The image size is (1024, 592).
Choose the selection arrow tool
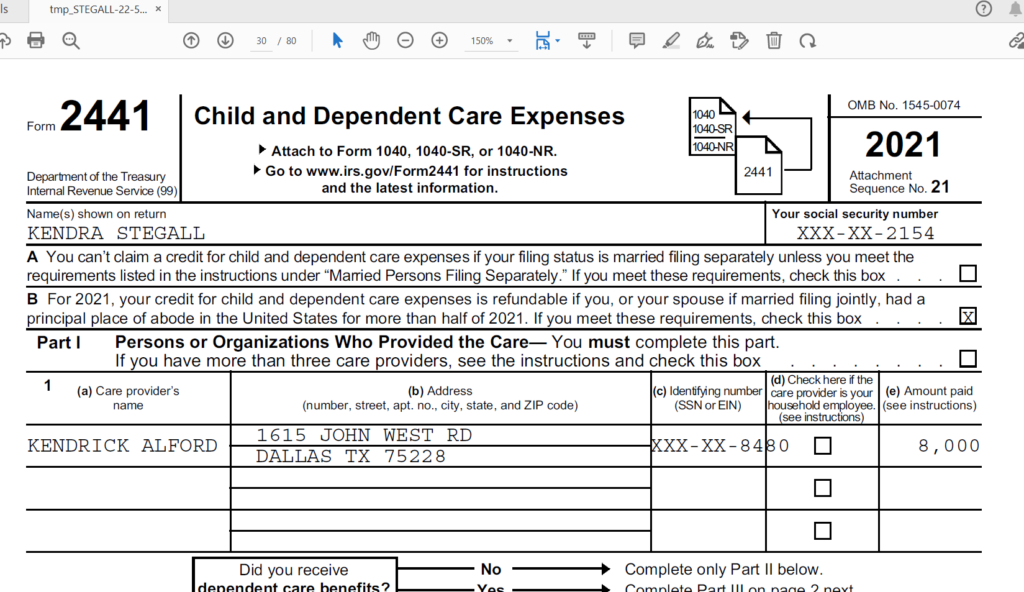[337, 41]
